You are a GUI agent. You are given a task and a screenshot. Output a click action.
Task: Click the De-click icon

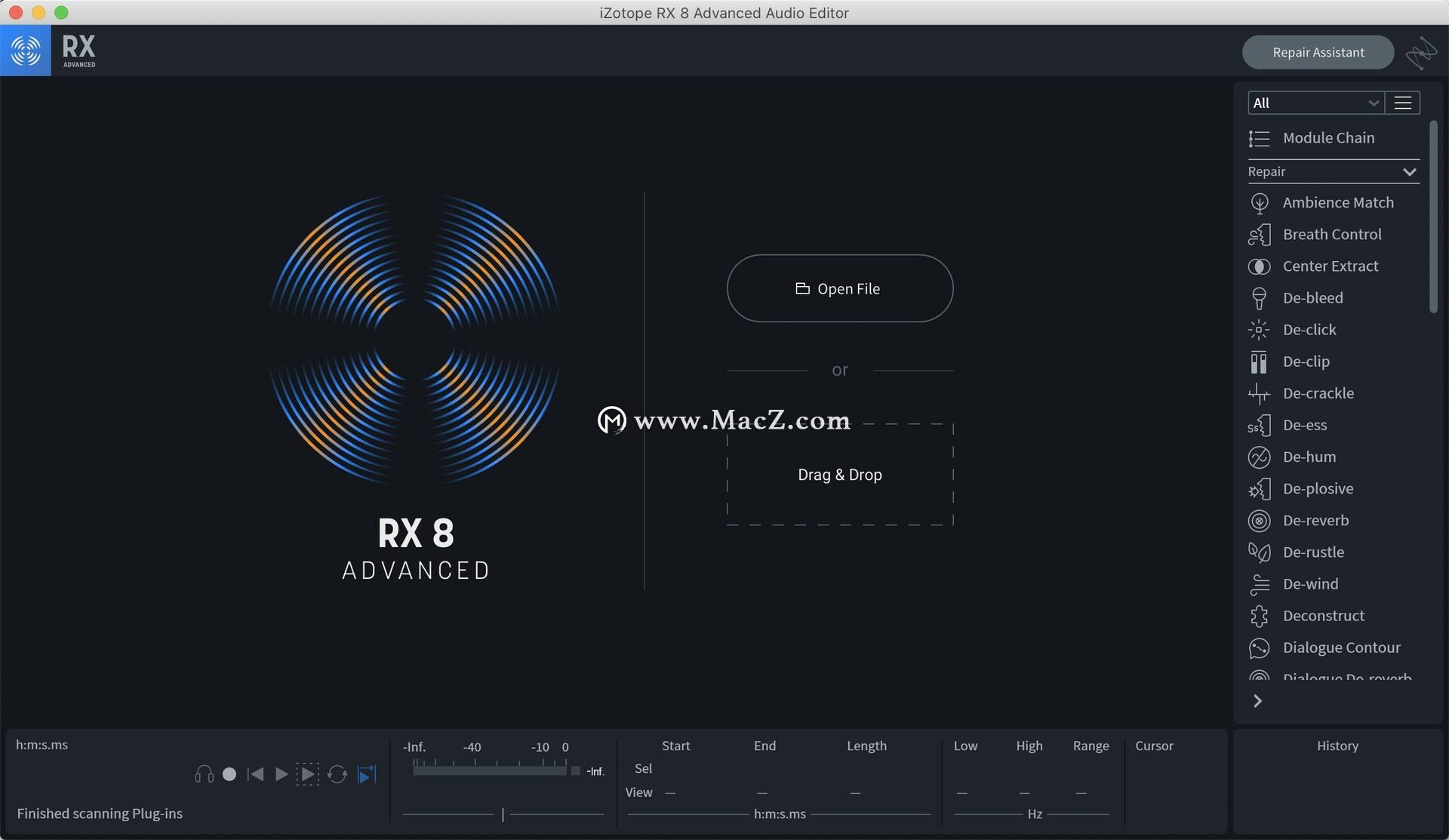coord(1259,330)
